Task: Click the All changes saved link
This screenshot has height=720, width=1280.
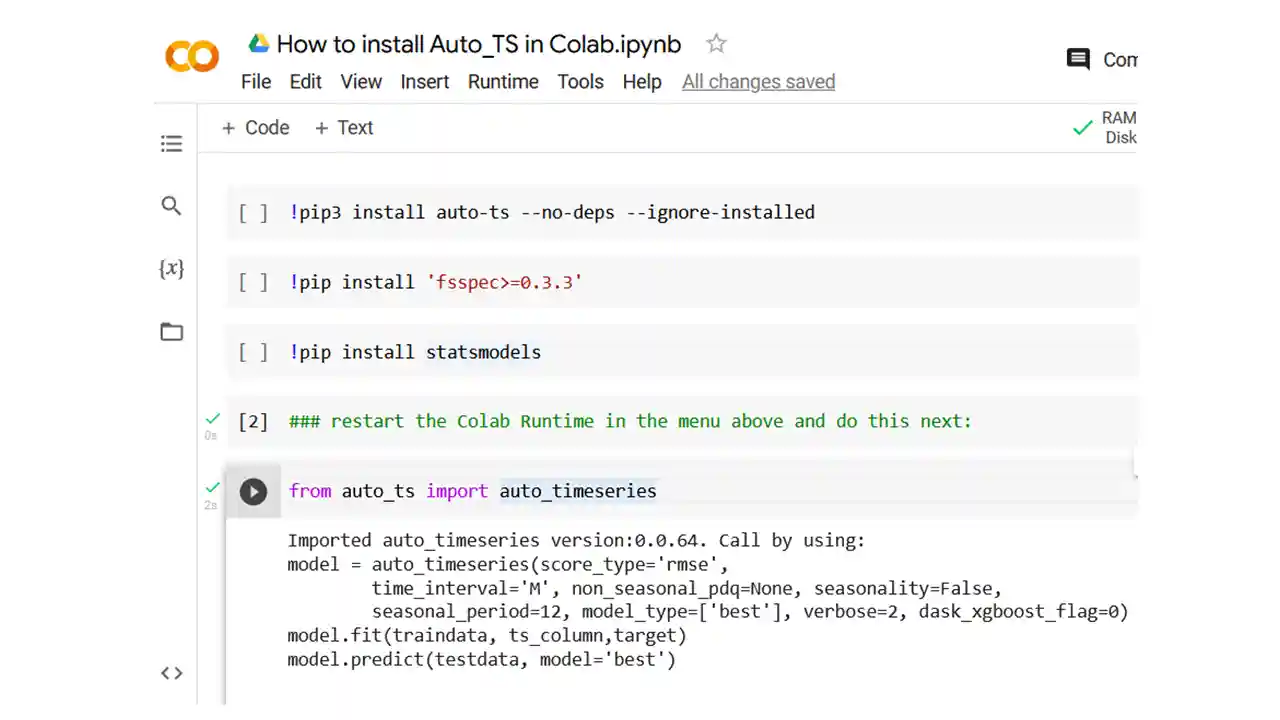Action: (758, 81)
